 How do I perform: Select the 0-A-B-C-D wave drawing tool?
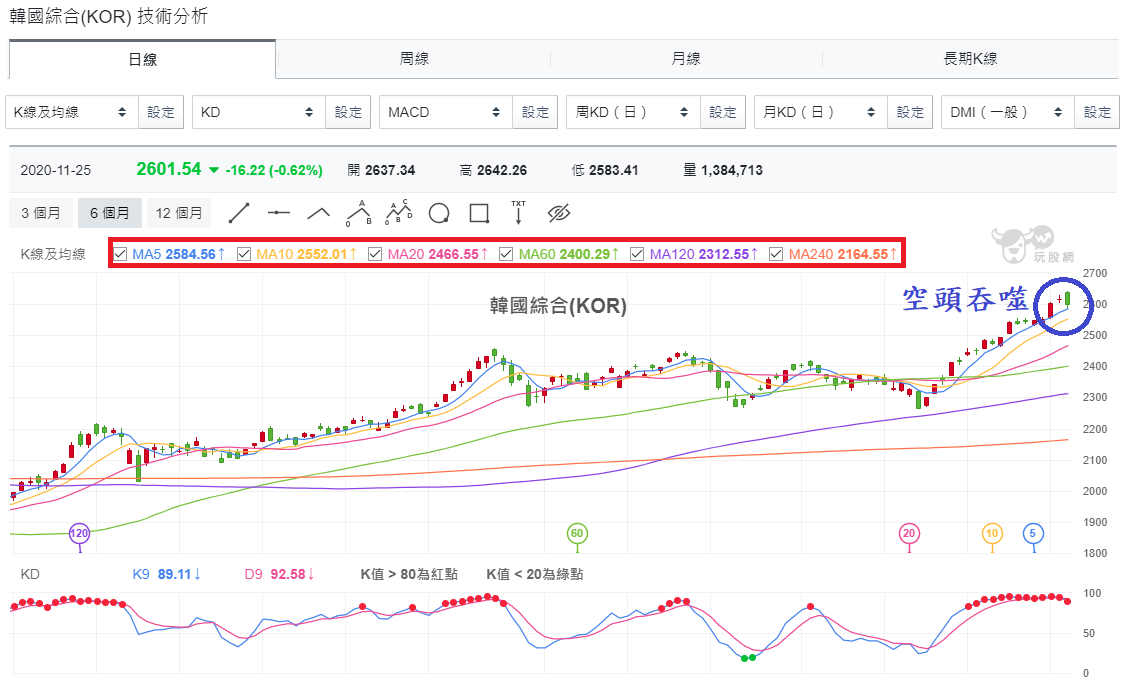point(399,213)
